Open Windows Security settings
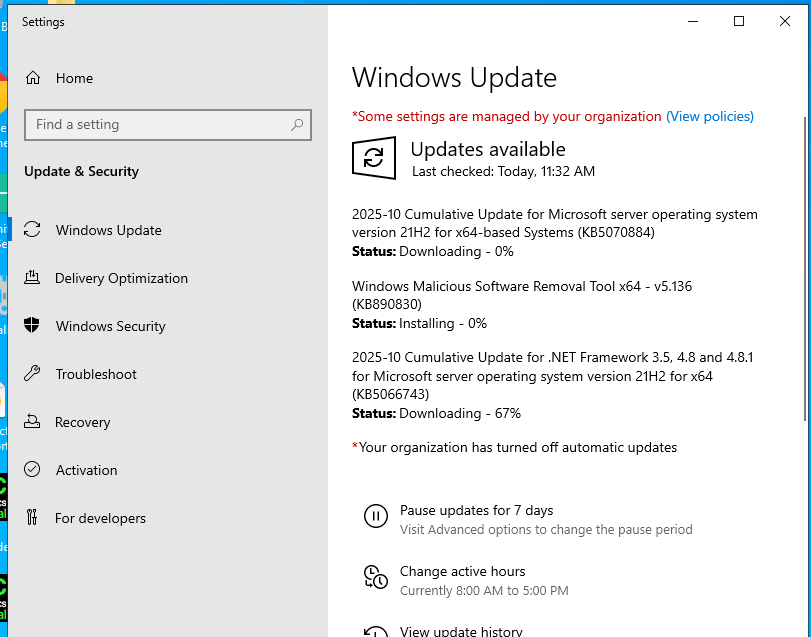 click(x=111, y=326)
